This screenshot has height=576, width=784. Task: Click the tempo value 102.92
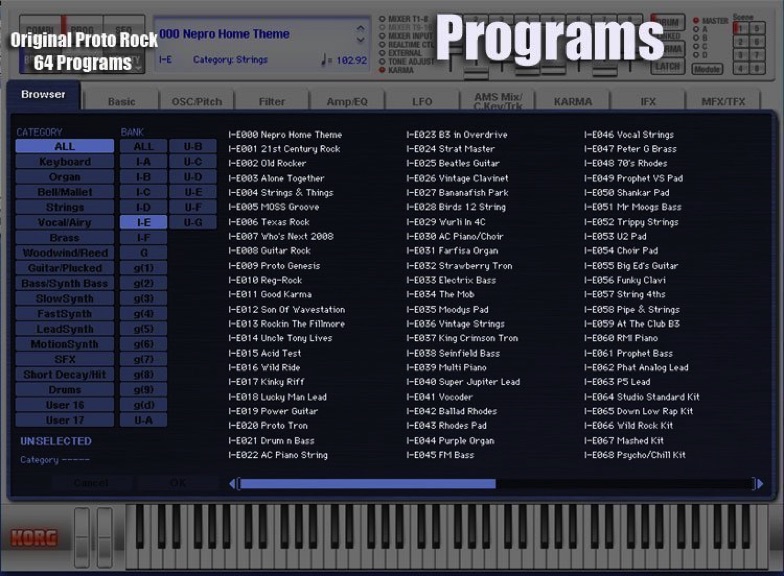(x=352, y=60)
